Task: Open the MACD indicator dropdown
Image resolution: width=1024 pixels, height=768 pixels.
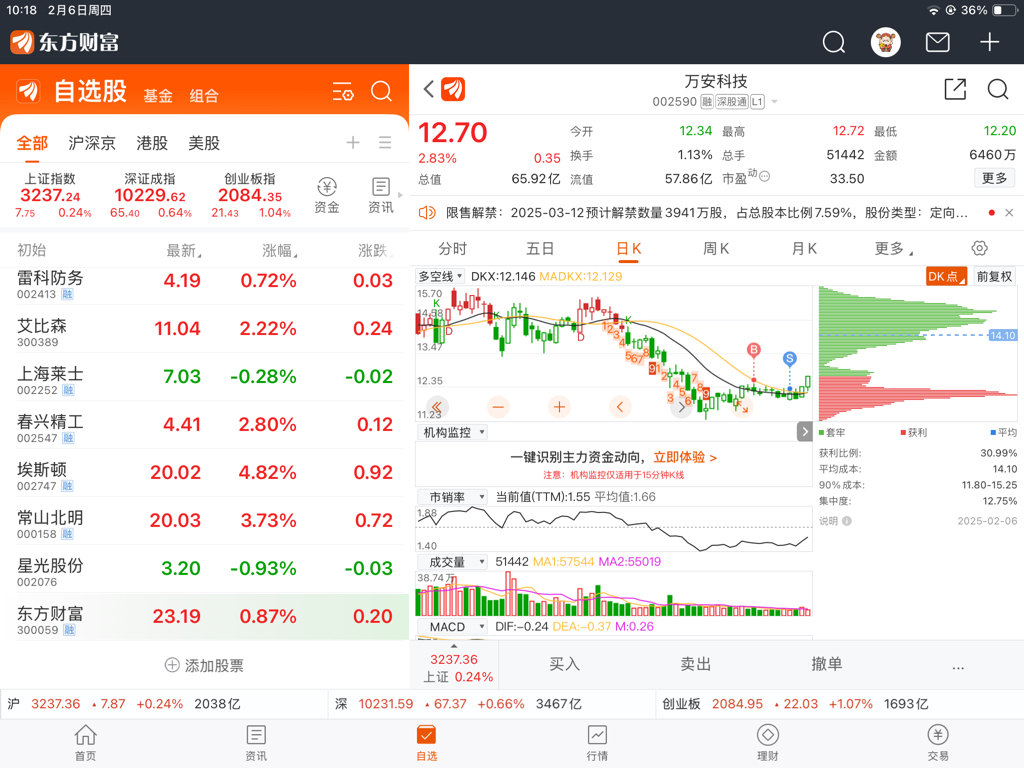Action: [x=453, y=627]
